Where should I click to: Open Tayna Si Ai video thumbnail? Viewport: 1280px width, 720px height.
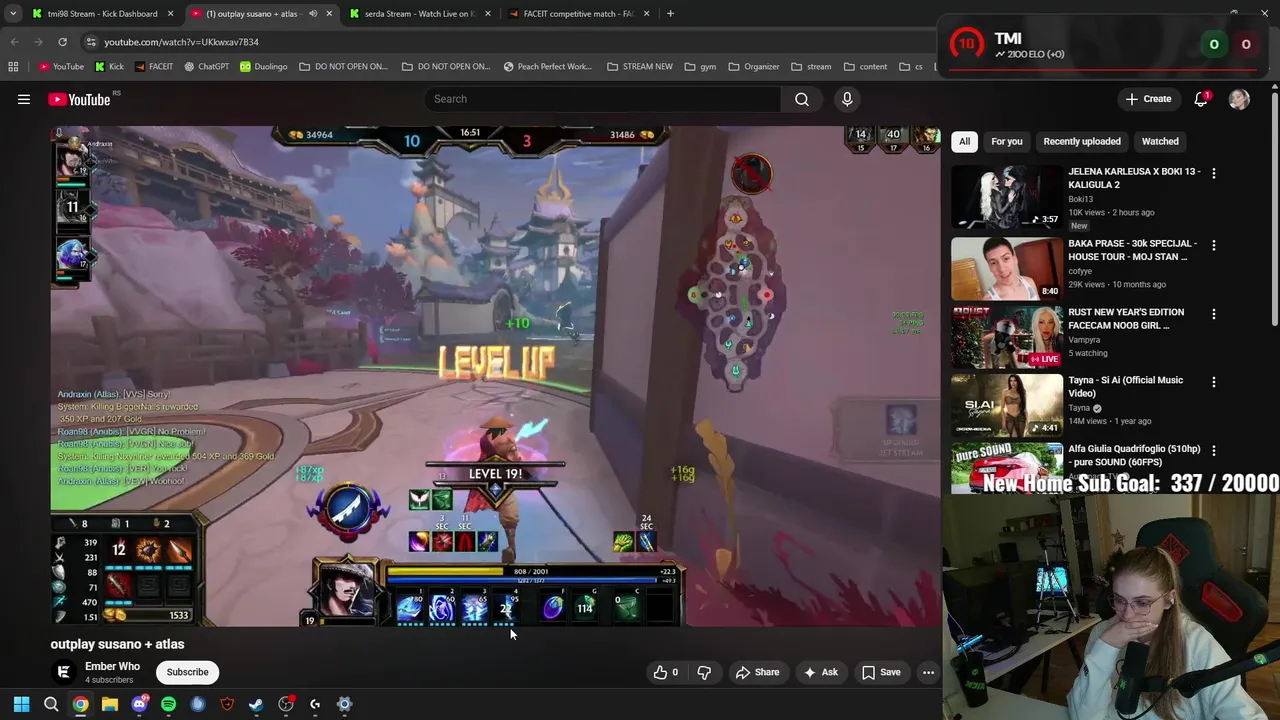(1007, 405)
